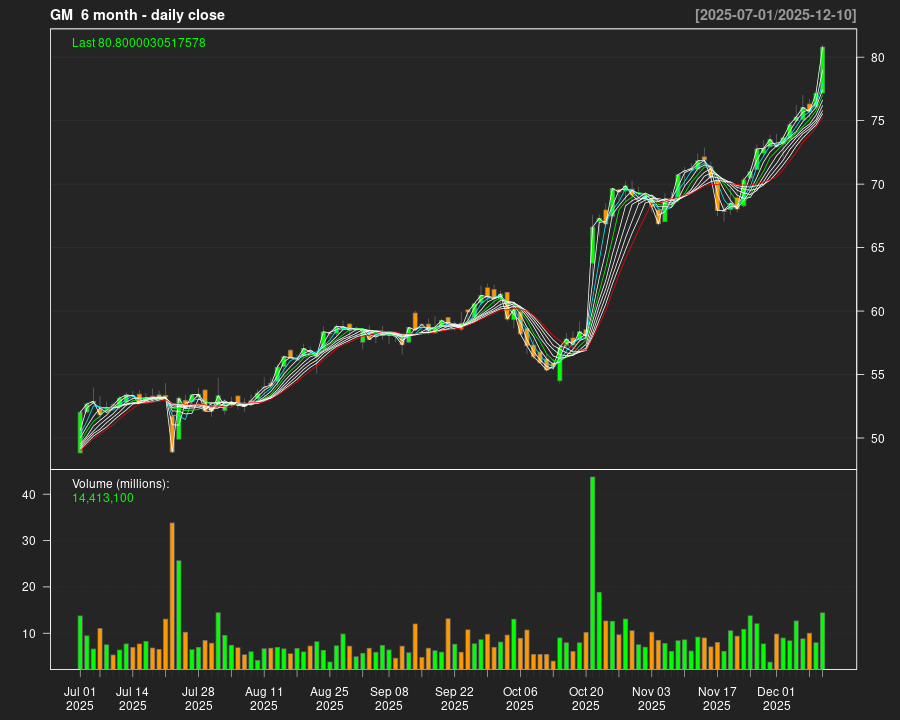Viewport: 900px width, 720px height.
Task: Click the chart title 'GM 6 month - daily close'
Action: point(137,15)
